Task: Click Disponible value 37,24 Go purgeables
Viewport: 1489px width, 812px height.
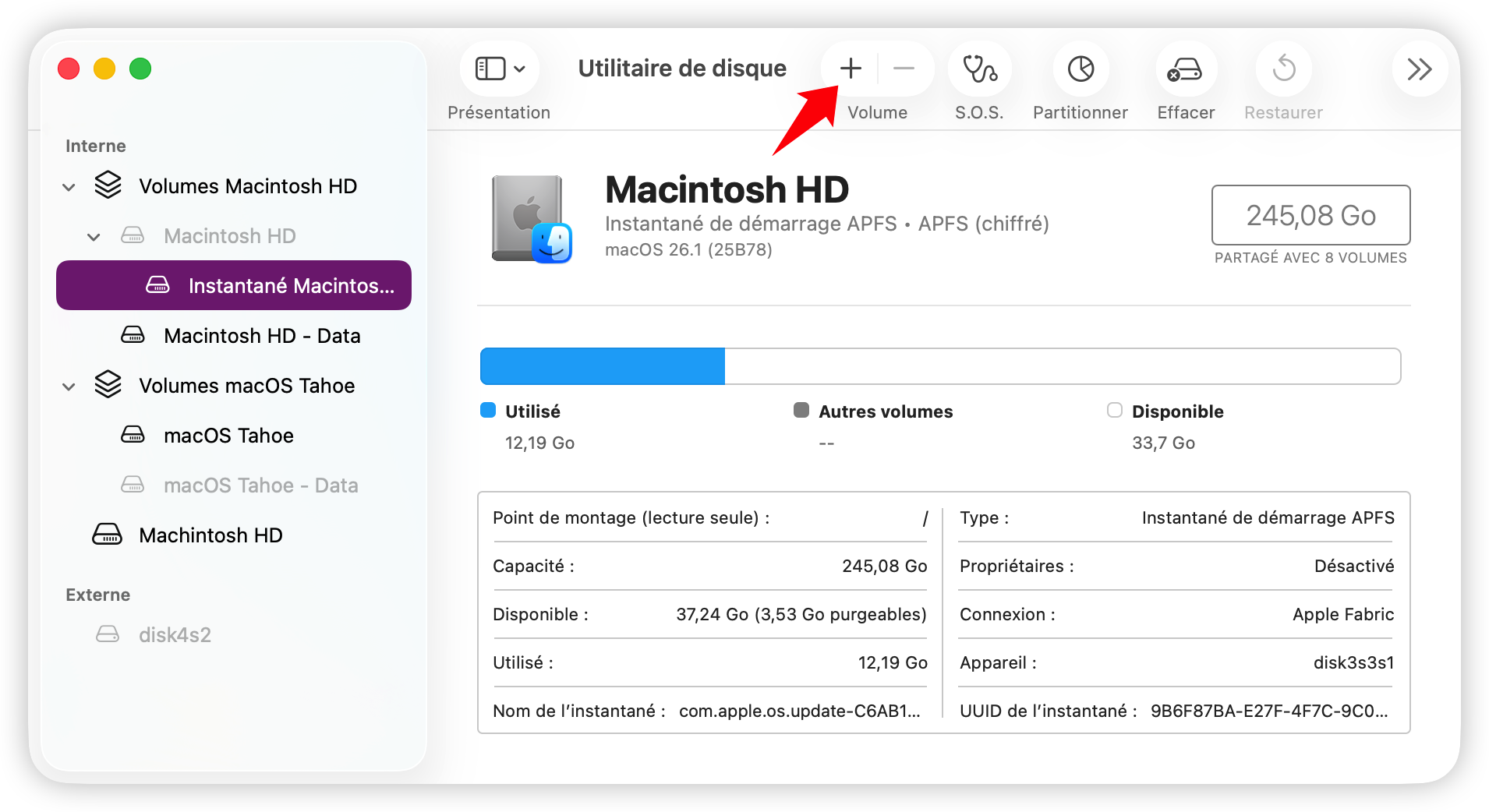Action: tap(801, 615)
